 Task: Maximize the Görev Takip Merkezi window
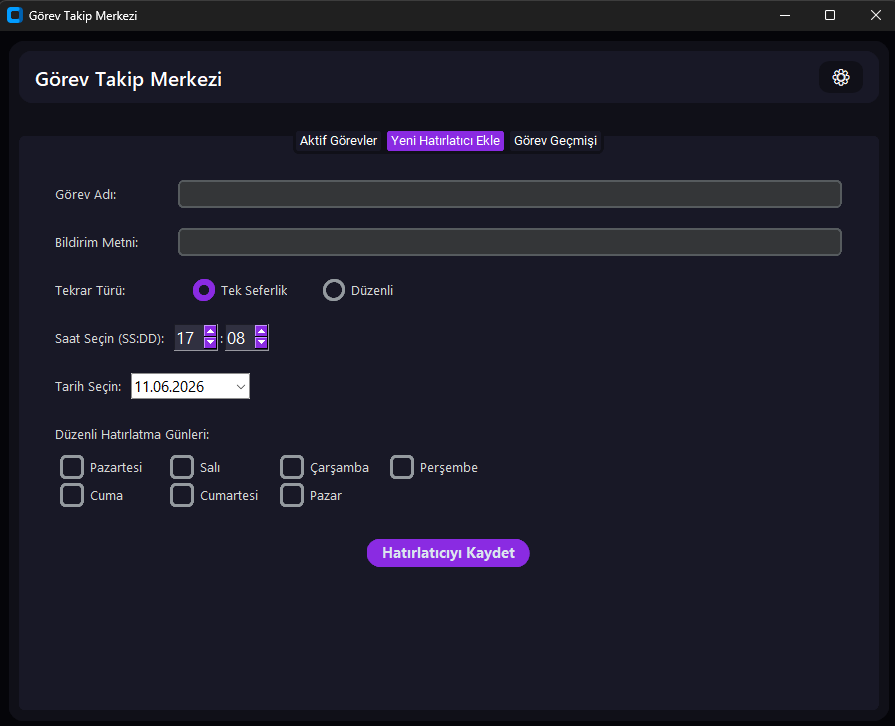pyautogui.click(x=830, y=15)
